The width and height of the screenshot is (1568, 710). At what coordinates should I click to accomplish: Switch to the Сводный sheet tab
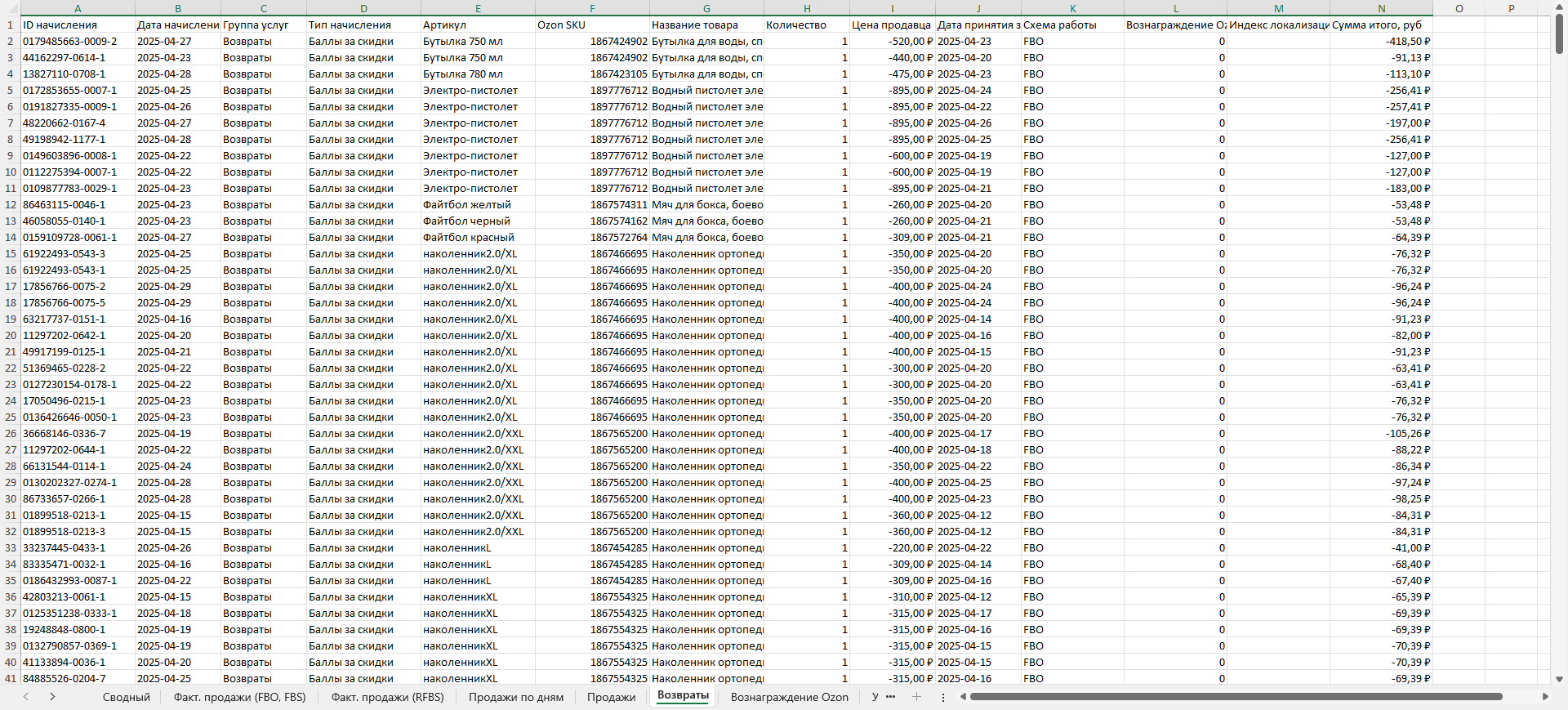[x=126, y=697]
